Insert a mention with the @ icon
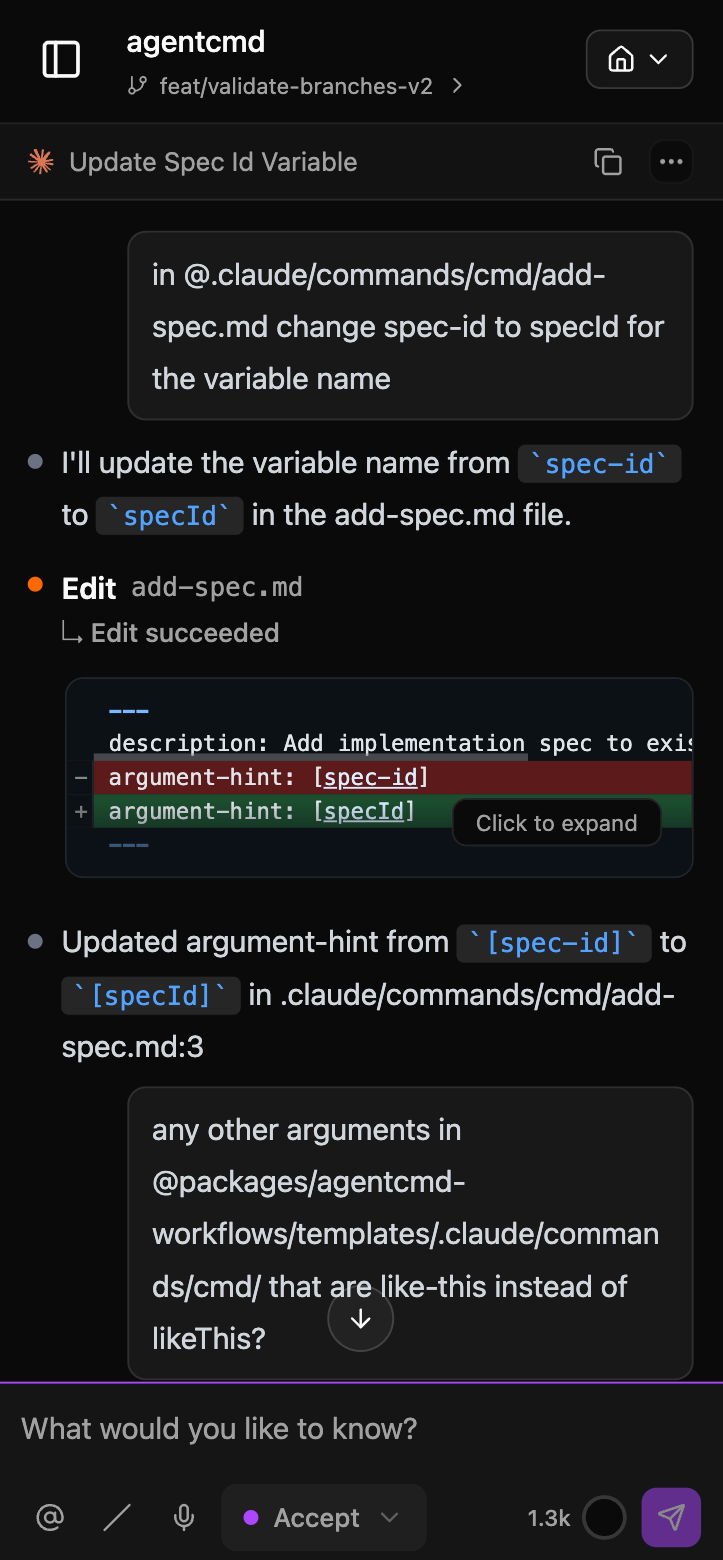723x1560 pixels. (x=49, y=1517)
